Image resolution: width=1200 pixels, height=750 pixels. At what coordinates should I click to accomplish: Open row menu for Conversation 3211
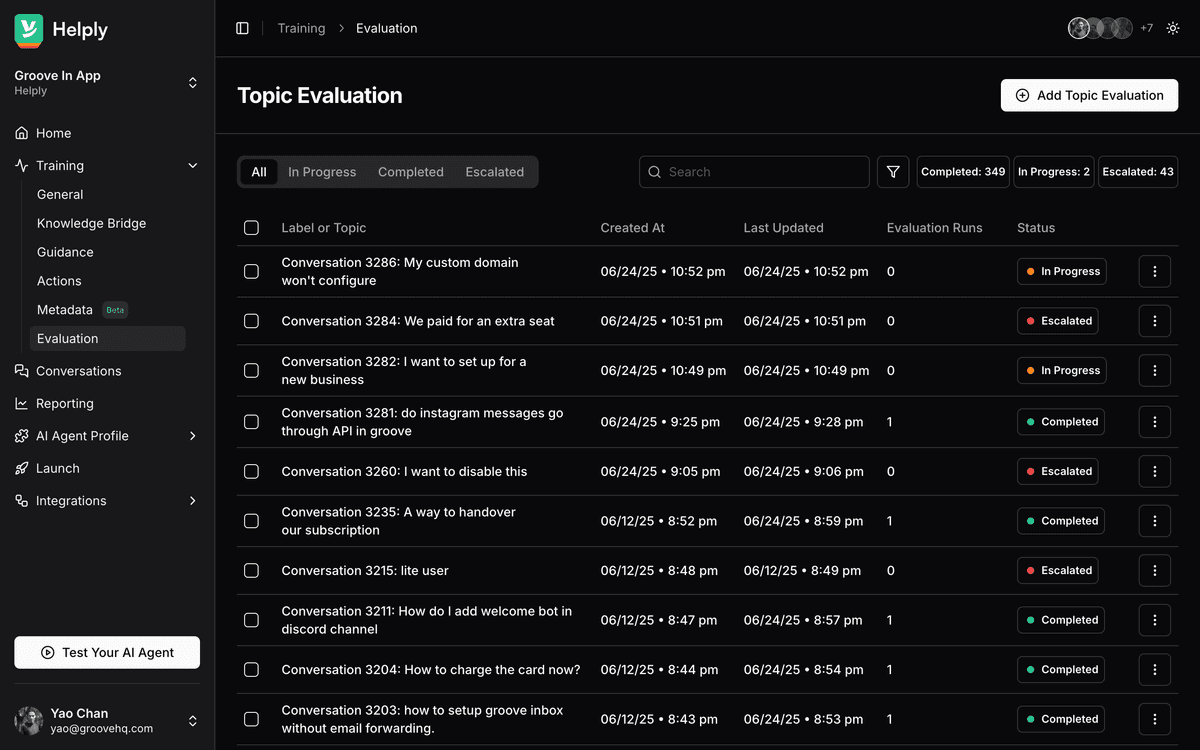click(1155, 620)
